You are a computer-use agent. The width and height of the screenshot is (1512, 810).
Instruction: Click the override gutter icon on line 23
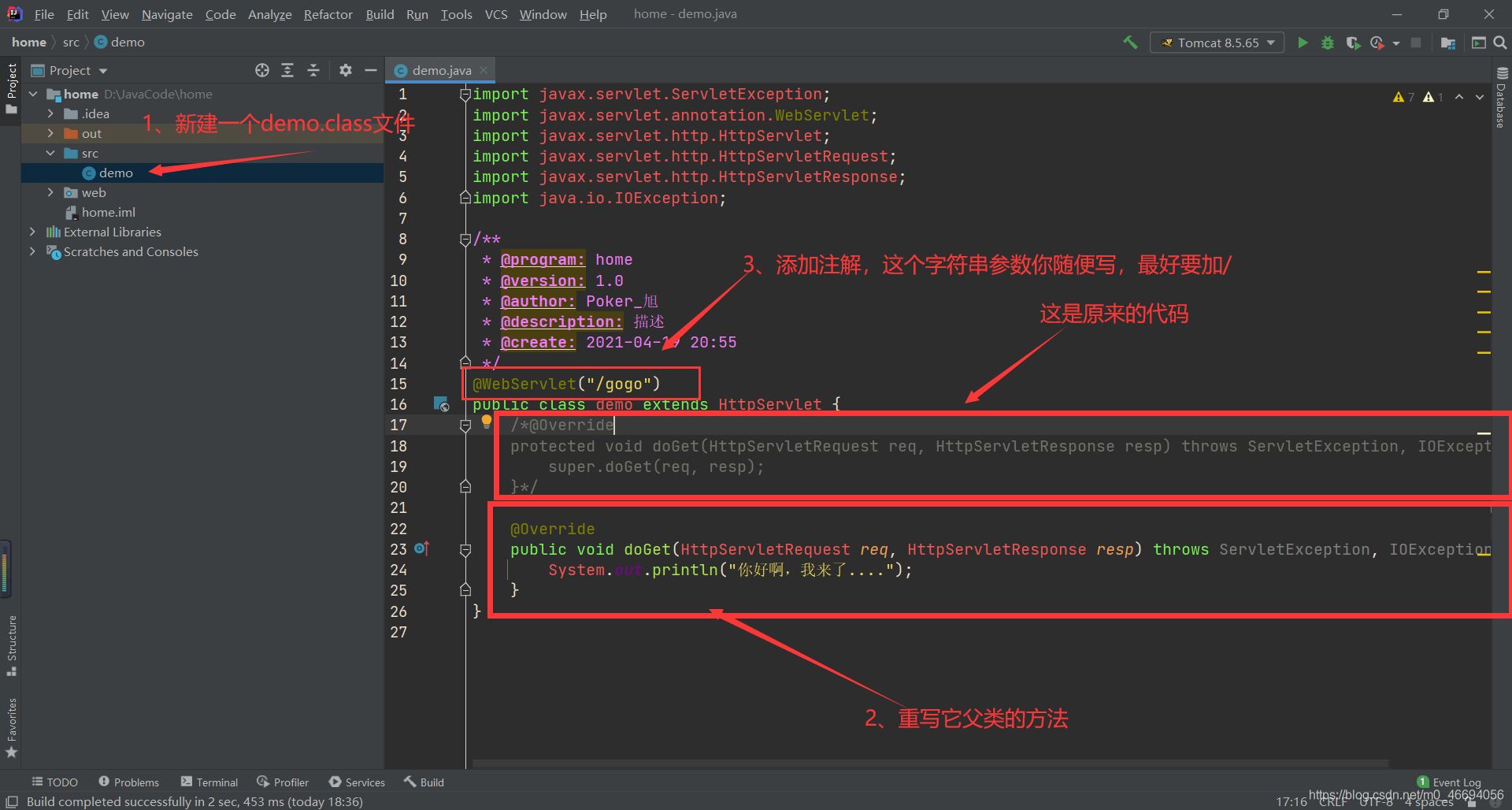pyautogui.click(x=422, y=548)
